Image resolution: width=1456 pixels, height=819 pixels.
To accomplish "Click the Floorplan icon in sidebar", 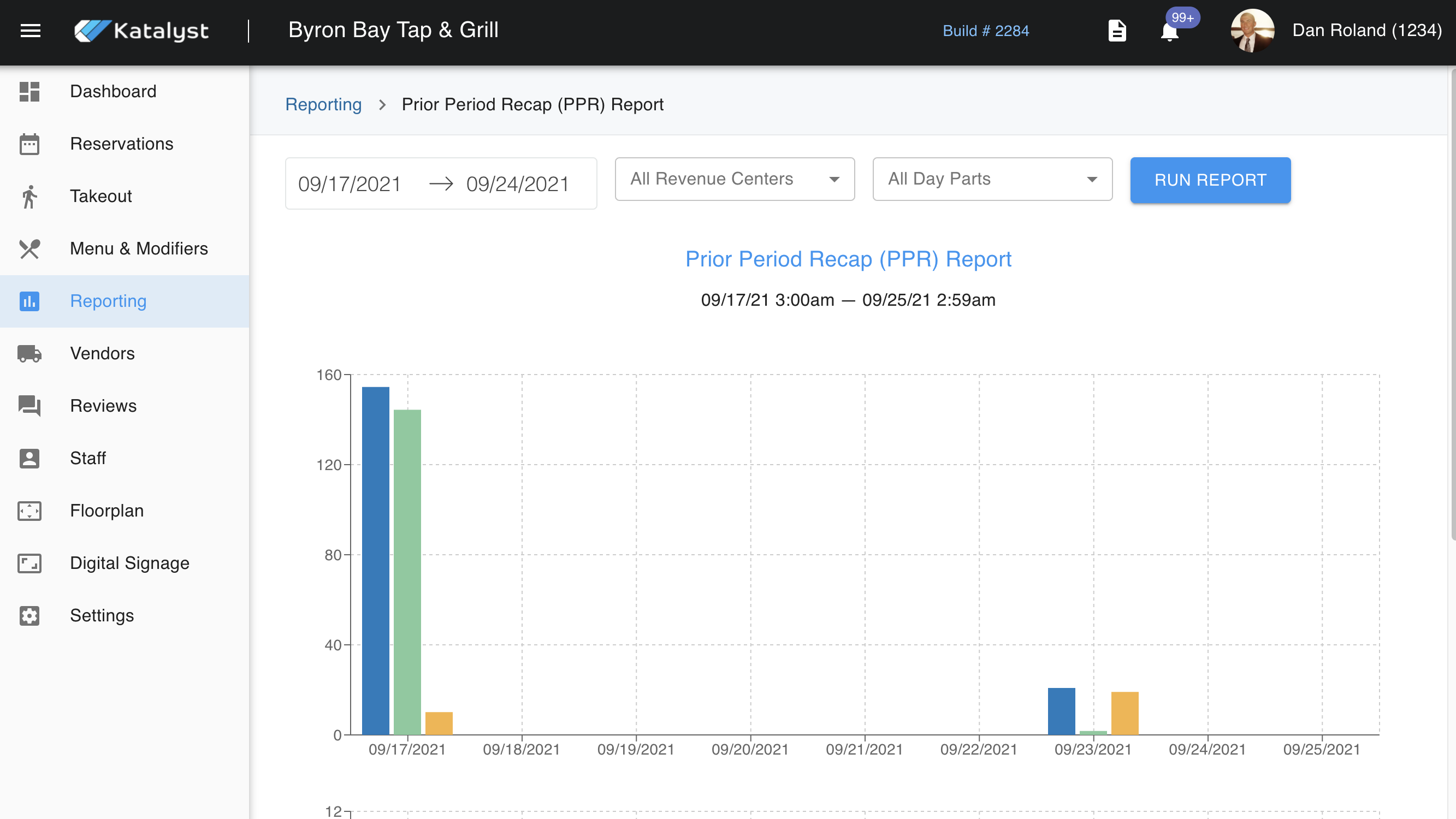I will (29, 511).
